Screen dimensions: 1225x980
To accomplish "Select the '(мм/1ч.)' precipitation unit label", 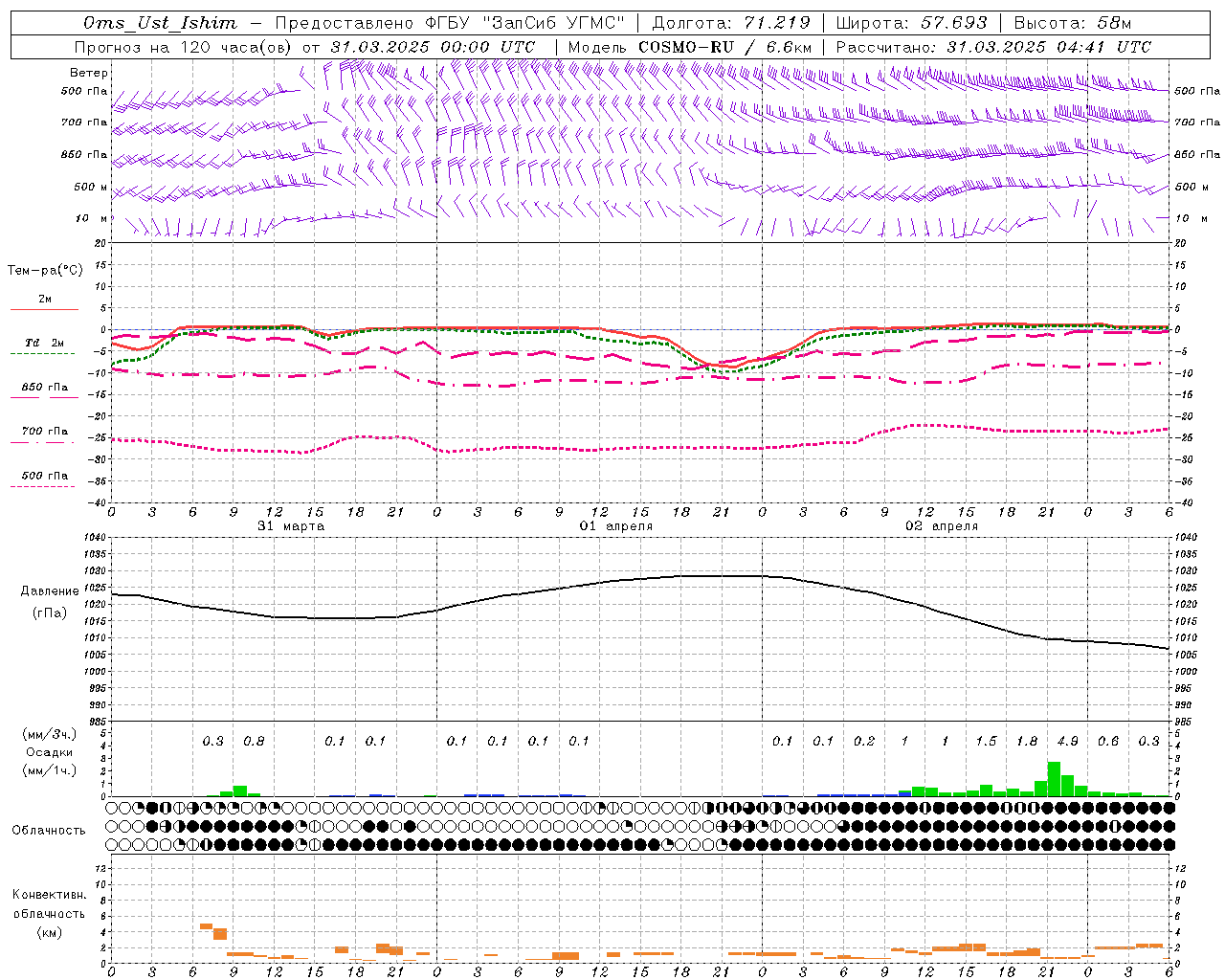I will pos(50,770).
